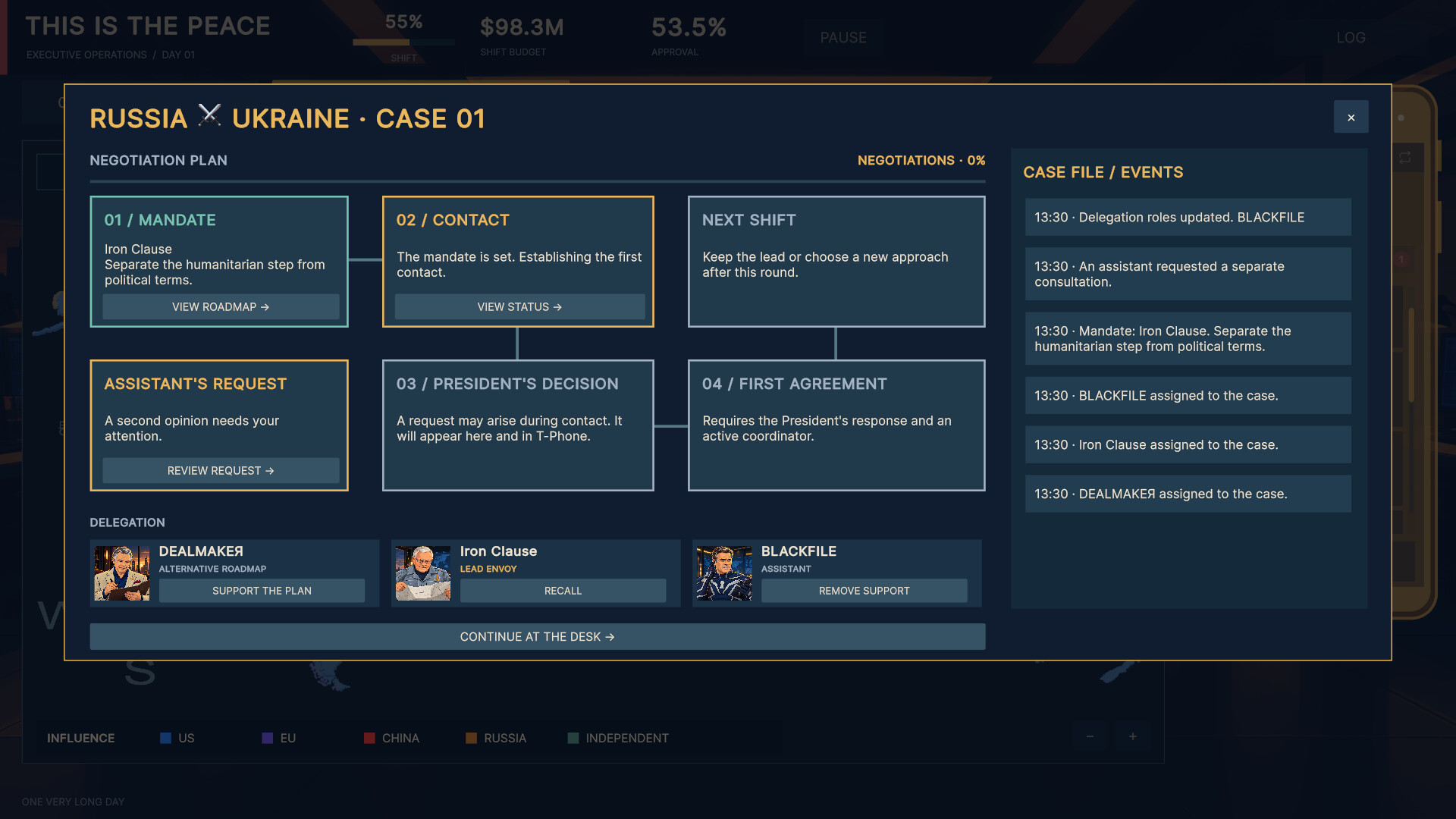Image resolution: width=1456 pixels, height=819 pixels.
Task: Open 'Delegation roles updated' event entry
Action: click(x=1188, y=218)
